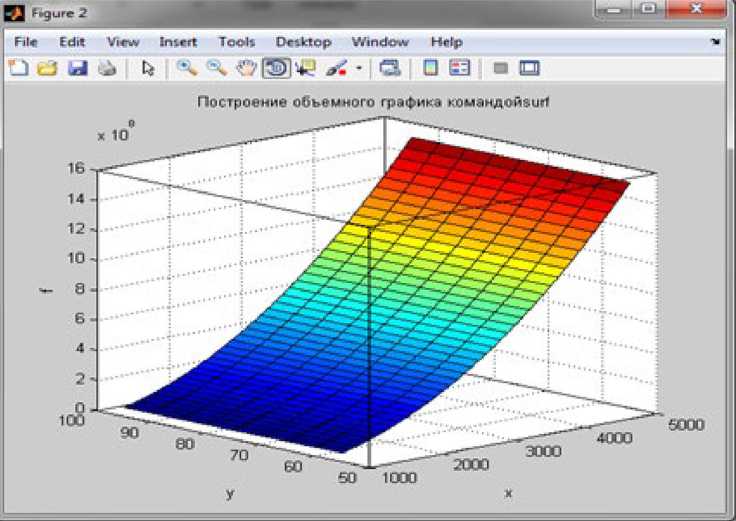Viewport: 736px width, 521px height.
Task: Click the Show Plot Tools icon
Action: coord(529,68)
